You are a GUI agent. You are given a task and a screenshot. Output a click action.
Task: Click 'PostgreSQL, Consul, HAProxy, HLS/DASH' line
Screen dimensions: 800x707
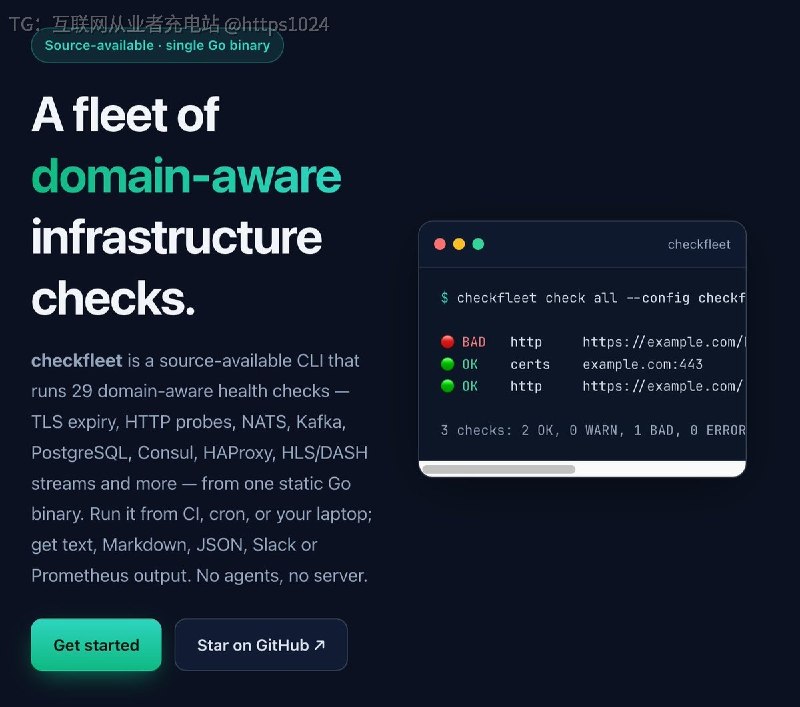pos(199,453)
